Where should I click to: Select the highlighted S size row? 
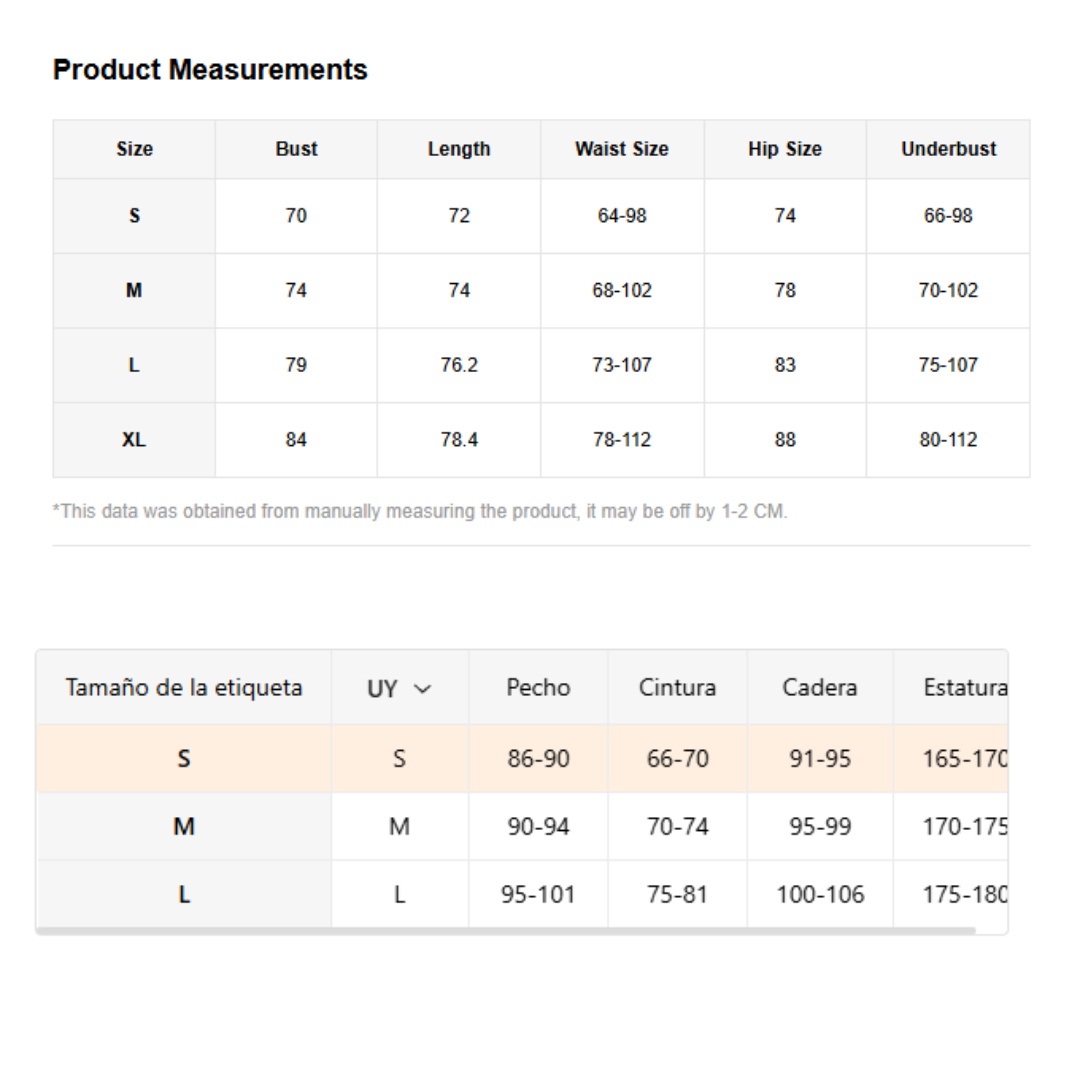click(x=184, y=759)
